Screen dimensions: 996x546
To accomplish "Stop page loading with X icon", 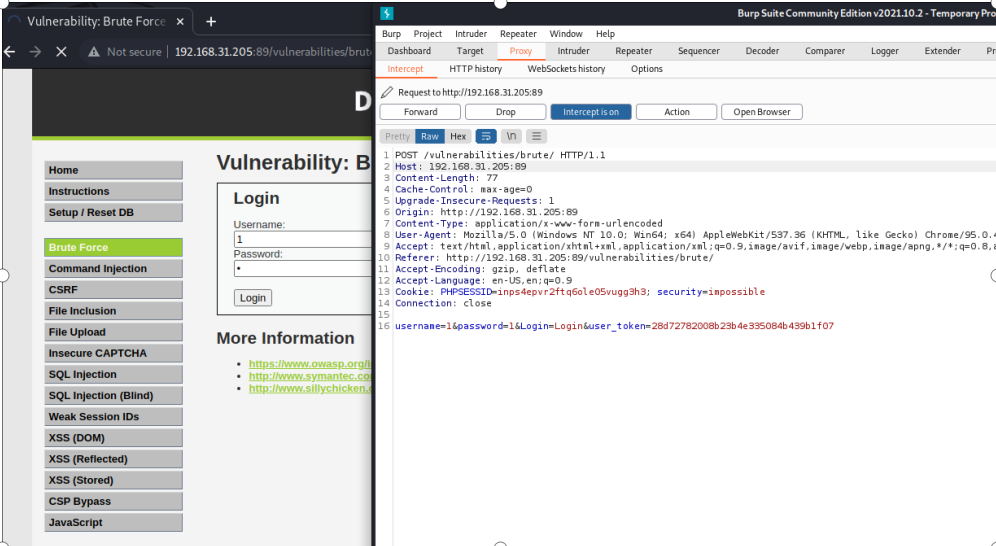I will pos(61,52).
